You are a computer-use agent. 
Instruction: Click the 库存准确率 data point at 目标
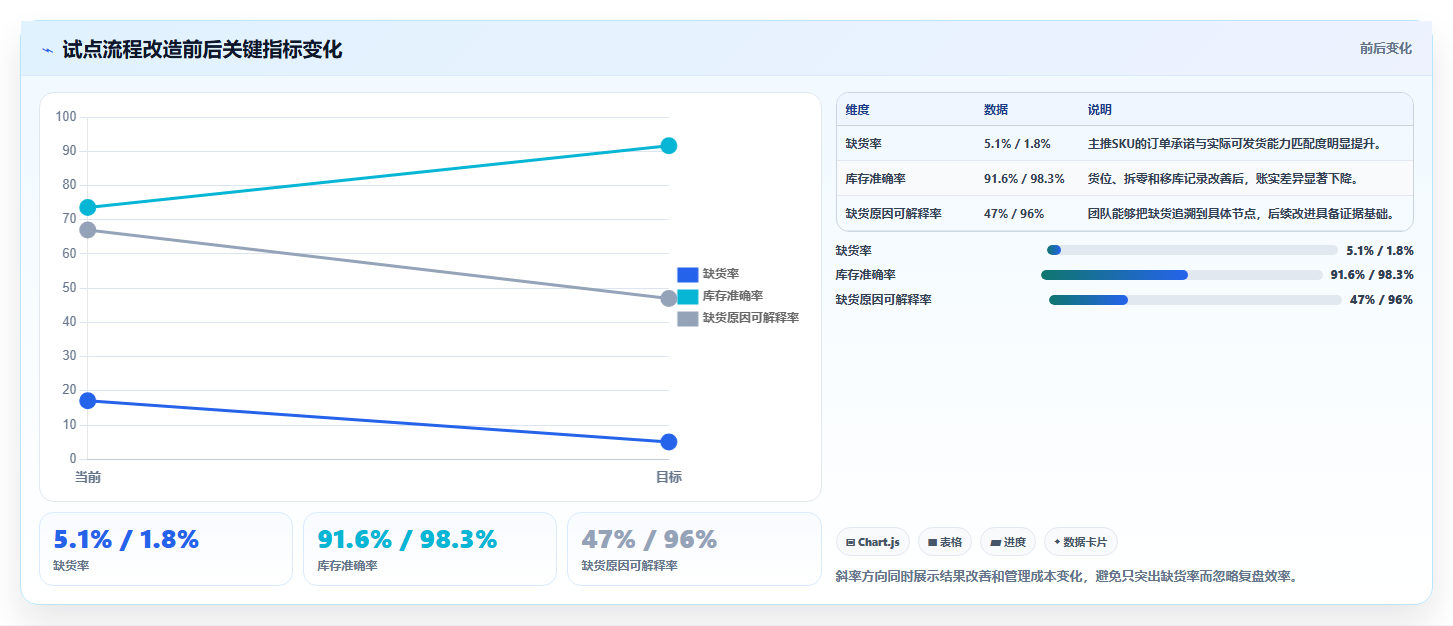669,146
